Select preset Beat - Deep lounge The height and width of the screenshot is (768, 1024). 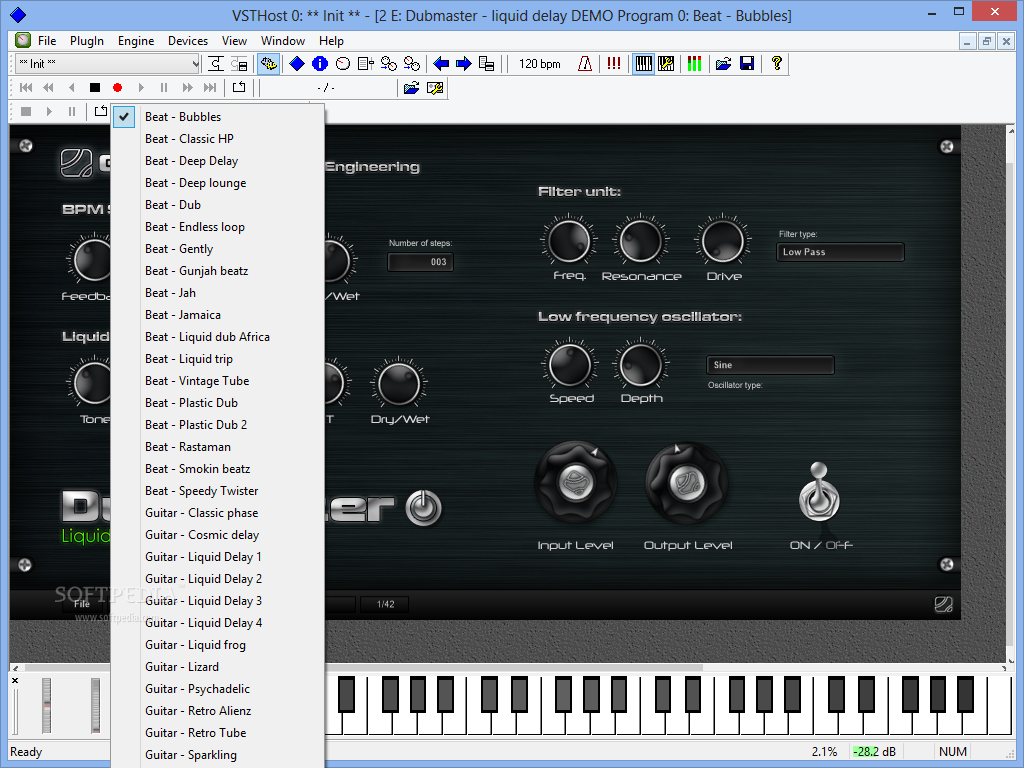(218, 183)
